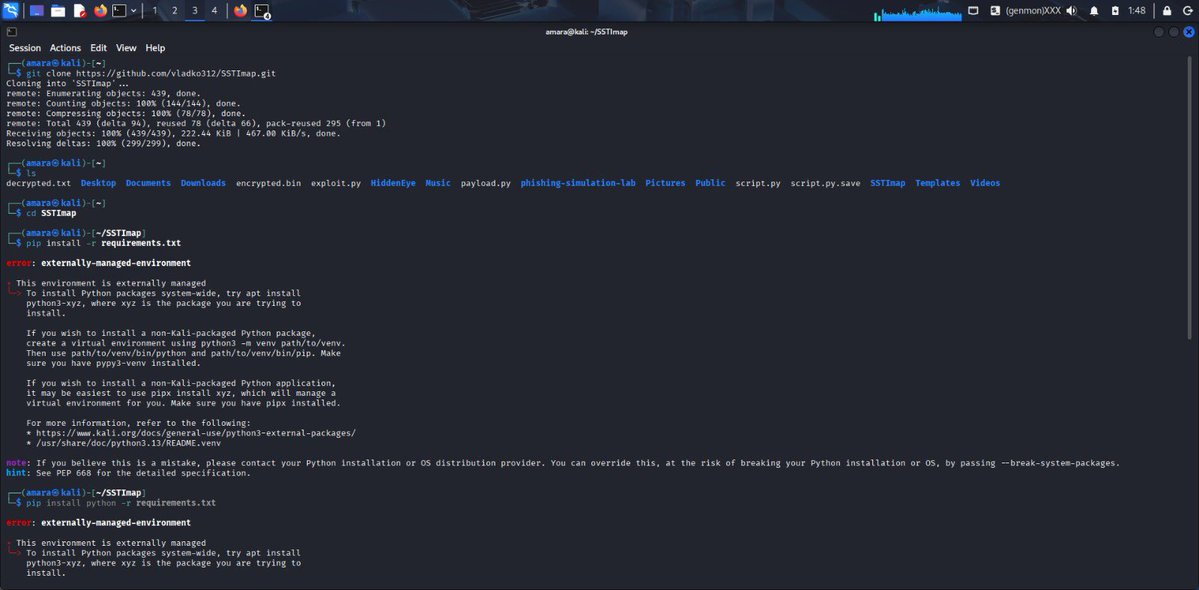The width and height of the screenshot is (1199, 590).
Task: Focus the running Firefox taskbar button
Action: click(x=240, y=11)
